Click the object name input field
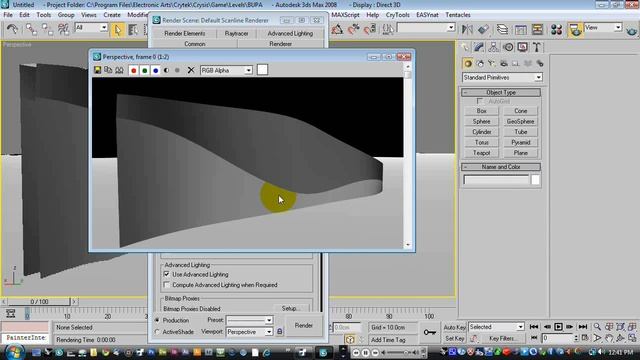This screenshot has width=640, height=360. tap(496, 180)
